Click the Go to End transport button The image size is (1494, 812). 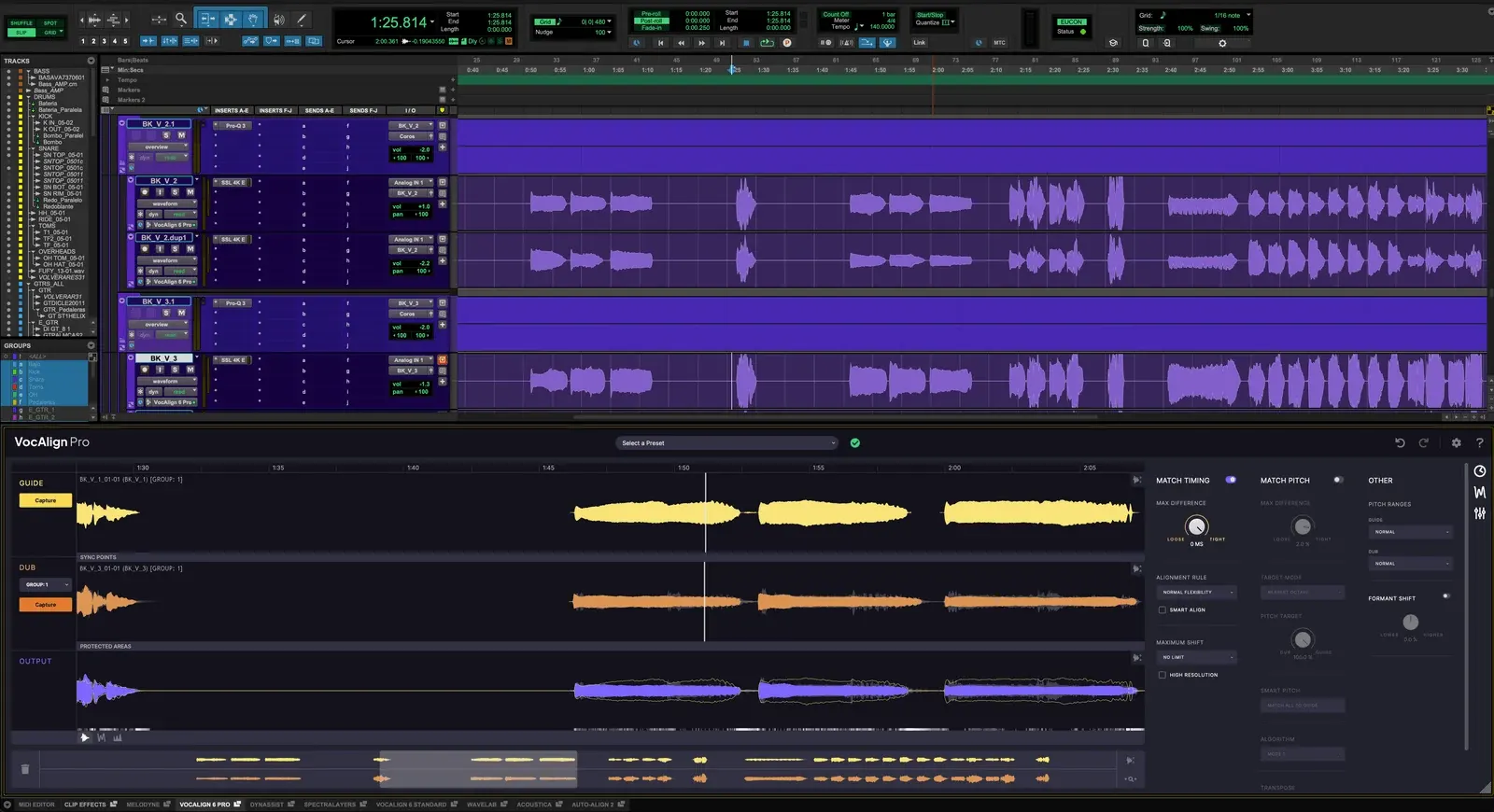[722, 42]
